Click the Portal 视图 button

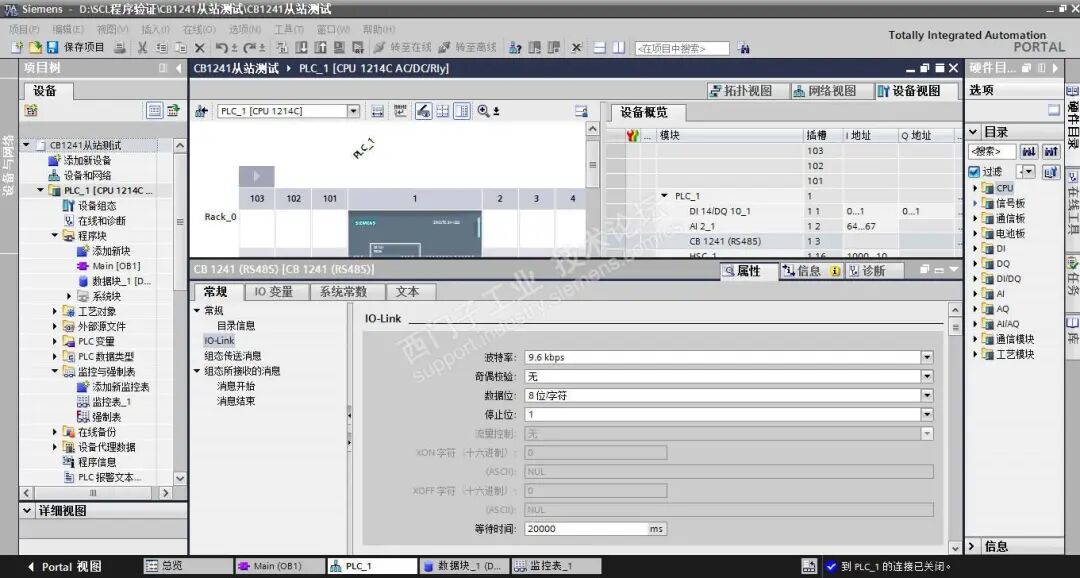[x=63, y=567]
